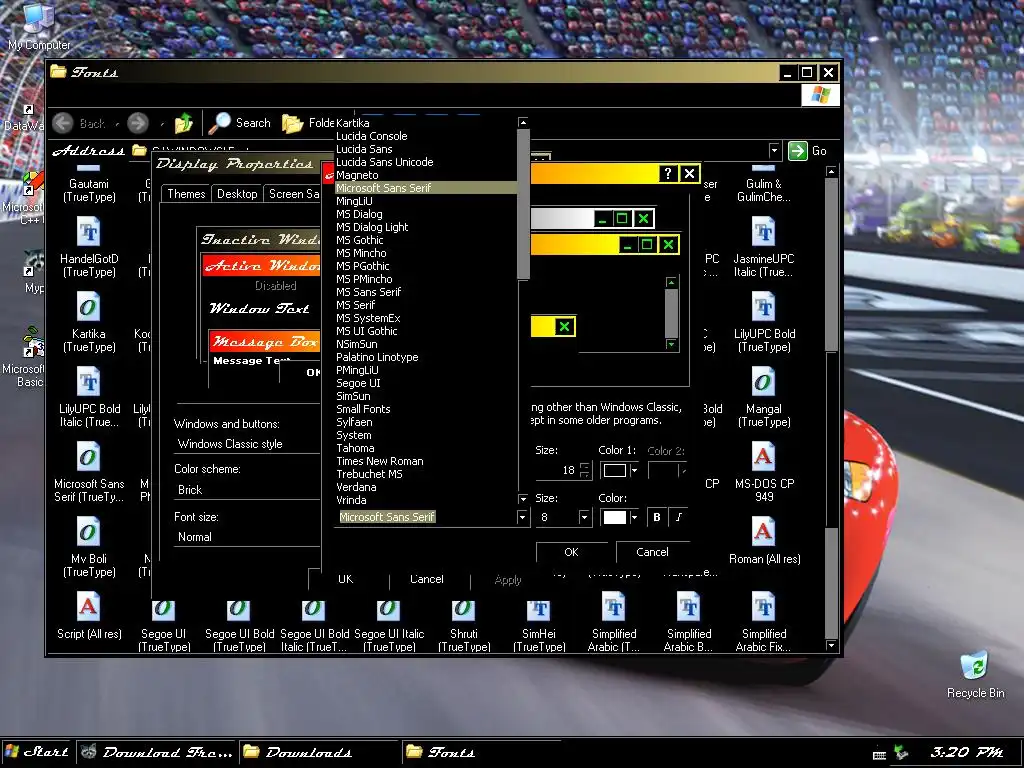Click the Active Window preview title bar
Viewport: 1024px width, 768px height.
click(x=261, y=265)
